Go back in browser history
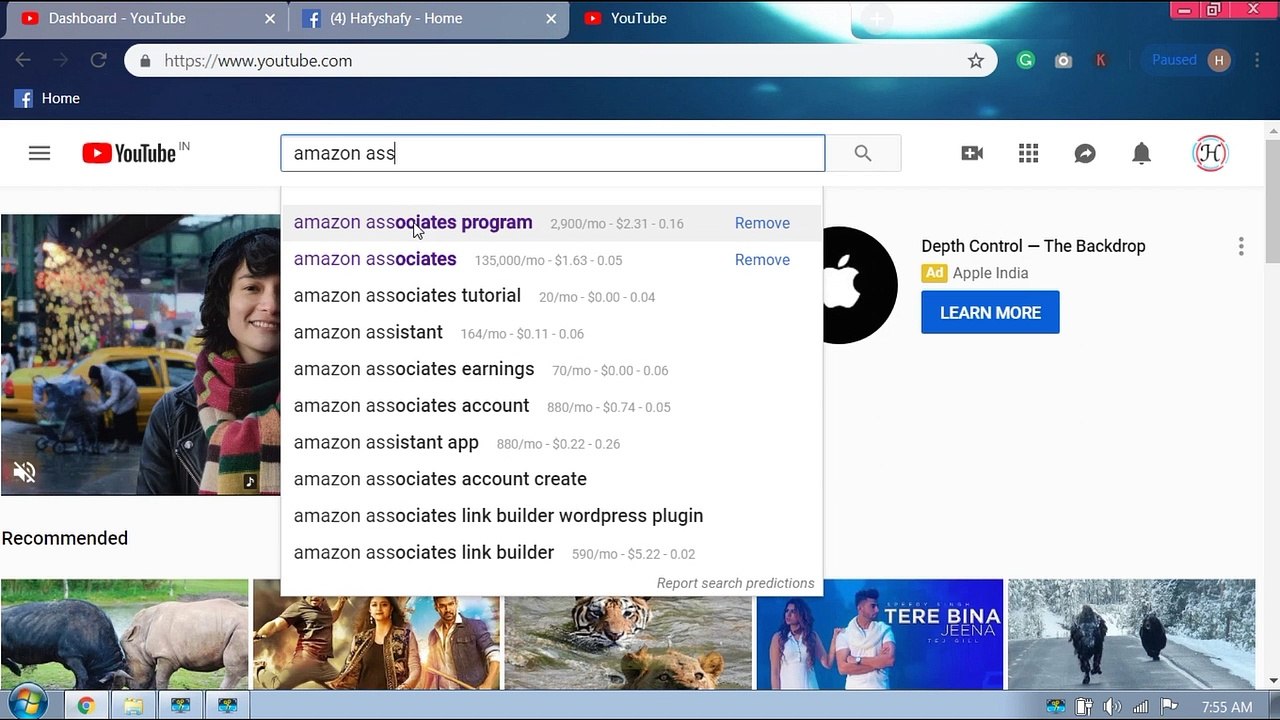1280x720 pixels. (23, 60)
